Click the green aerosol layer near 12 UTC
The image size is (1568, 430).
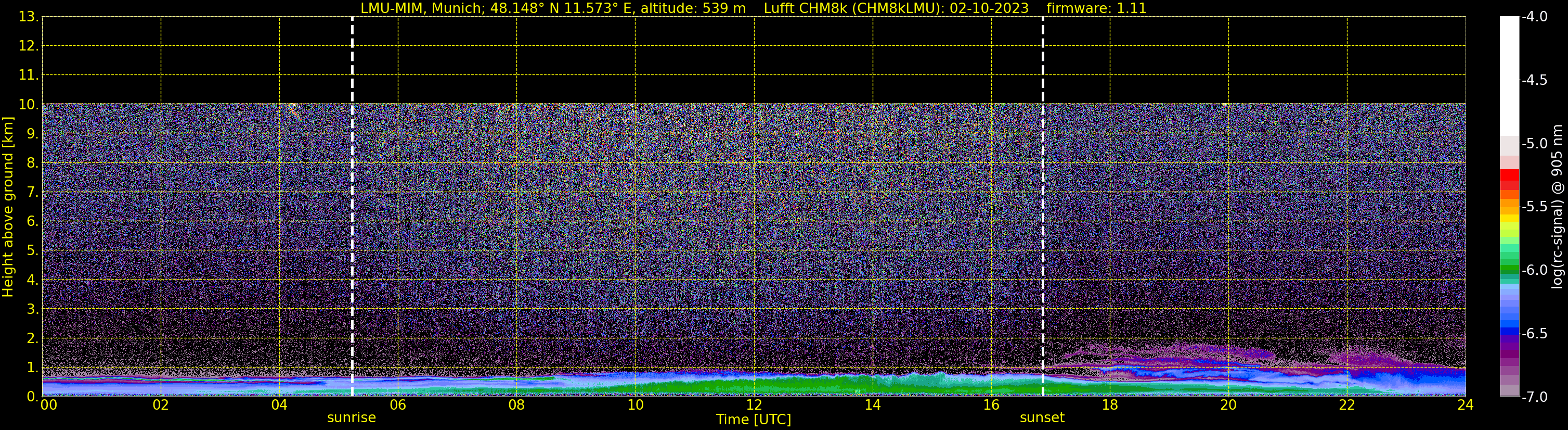[x=754, y=386]
